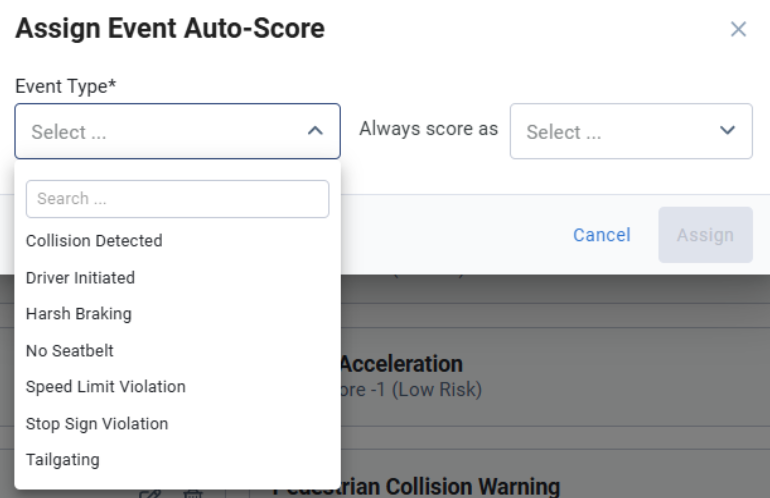The height and width of the screenshot is (498, 770).
Task: Click the Low Risk score text
Action: 437,389
